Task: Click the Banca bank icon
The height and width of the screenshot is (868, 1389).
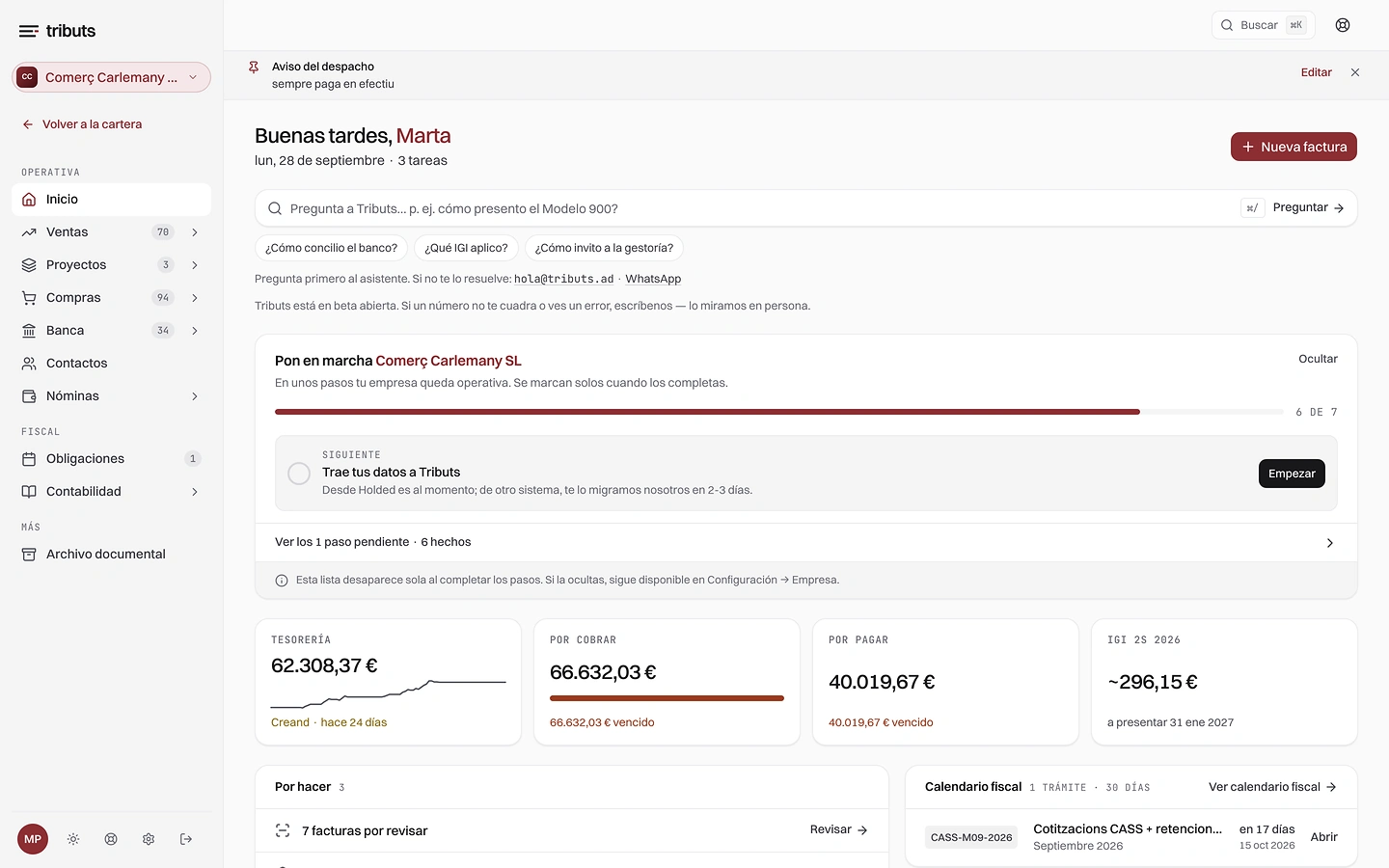Action: [x=29, y=331]
